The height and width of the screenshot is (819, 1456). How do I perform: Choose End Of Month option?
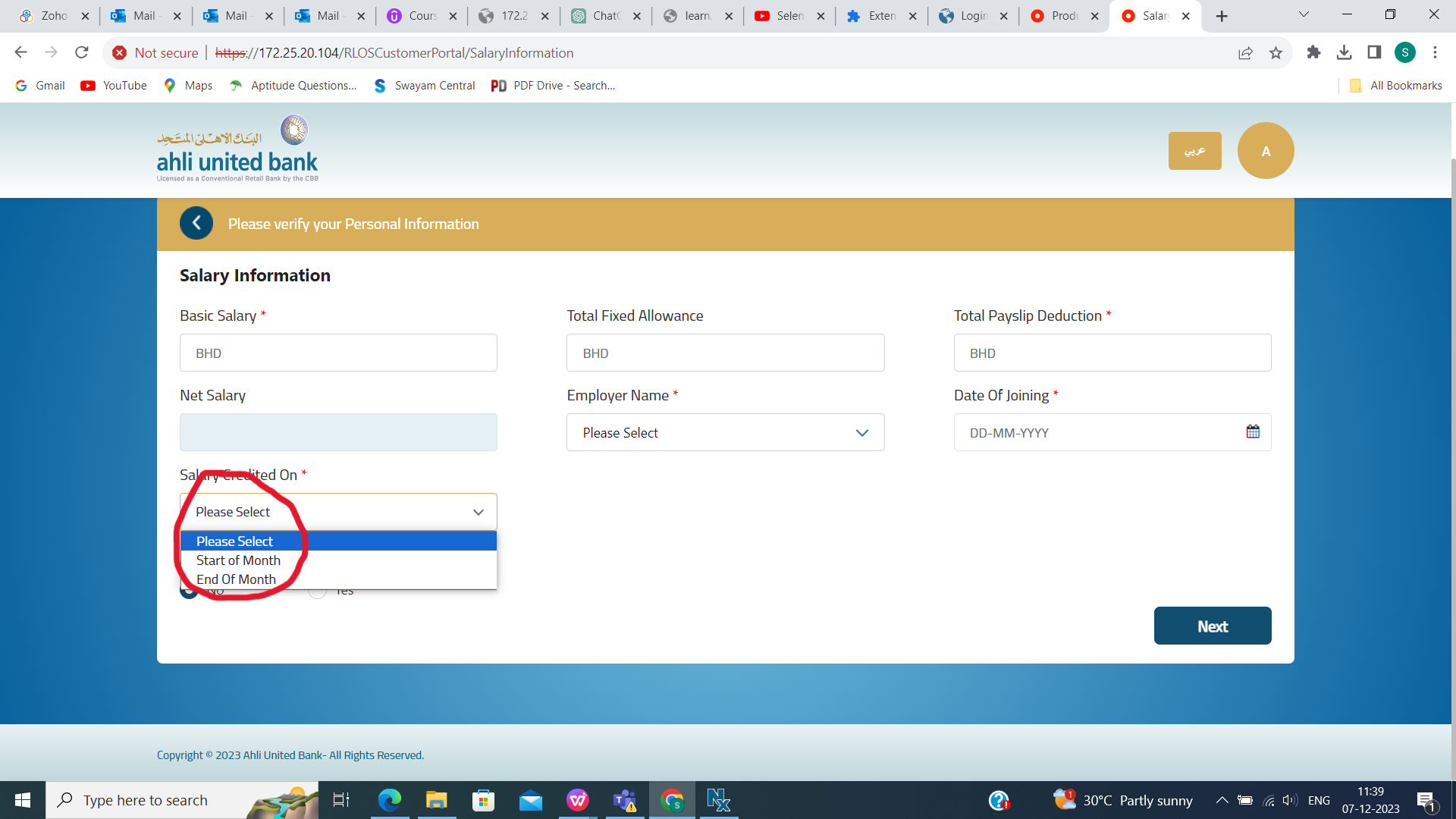(236, 579)
